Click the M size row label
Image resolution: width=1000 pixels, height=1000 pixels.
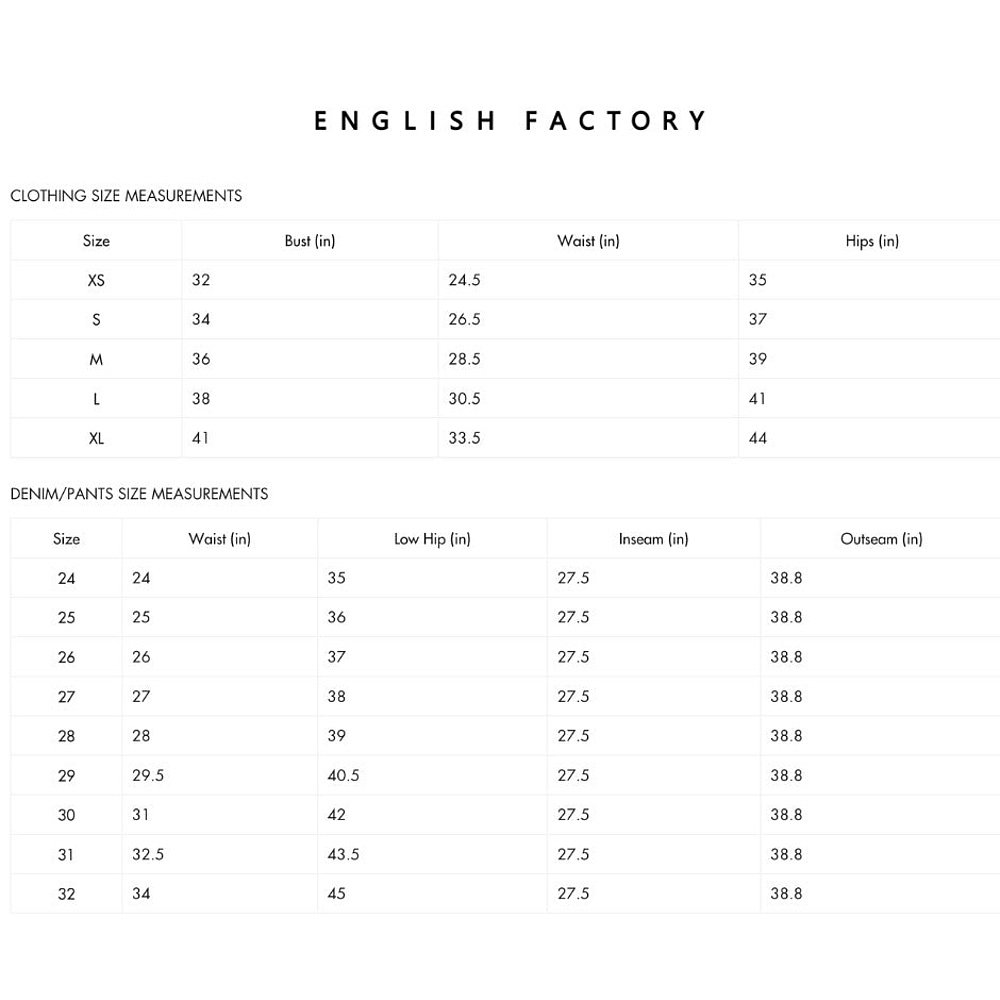point(96,360)
